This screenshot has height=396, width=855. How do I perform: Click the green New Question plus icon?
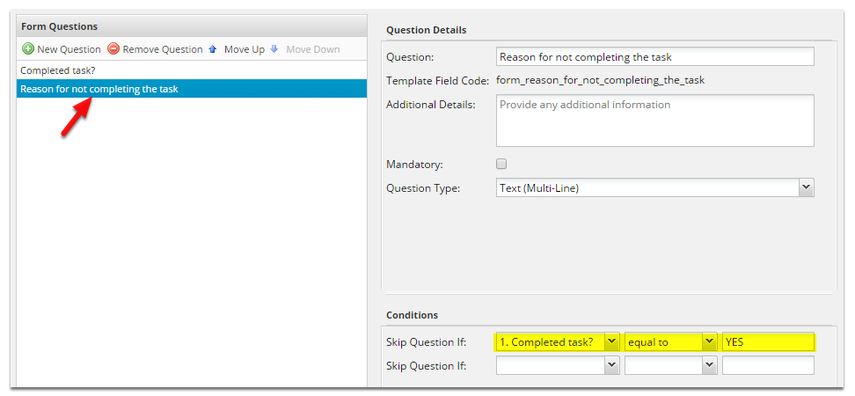28,49
